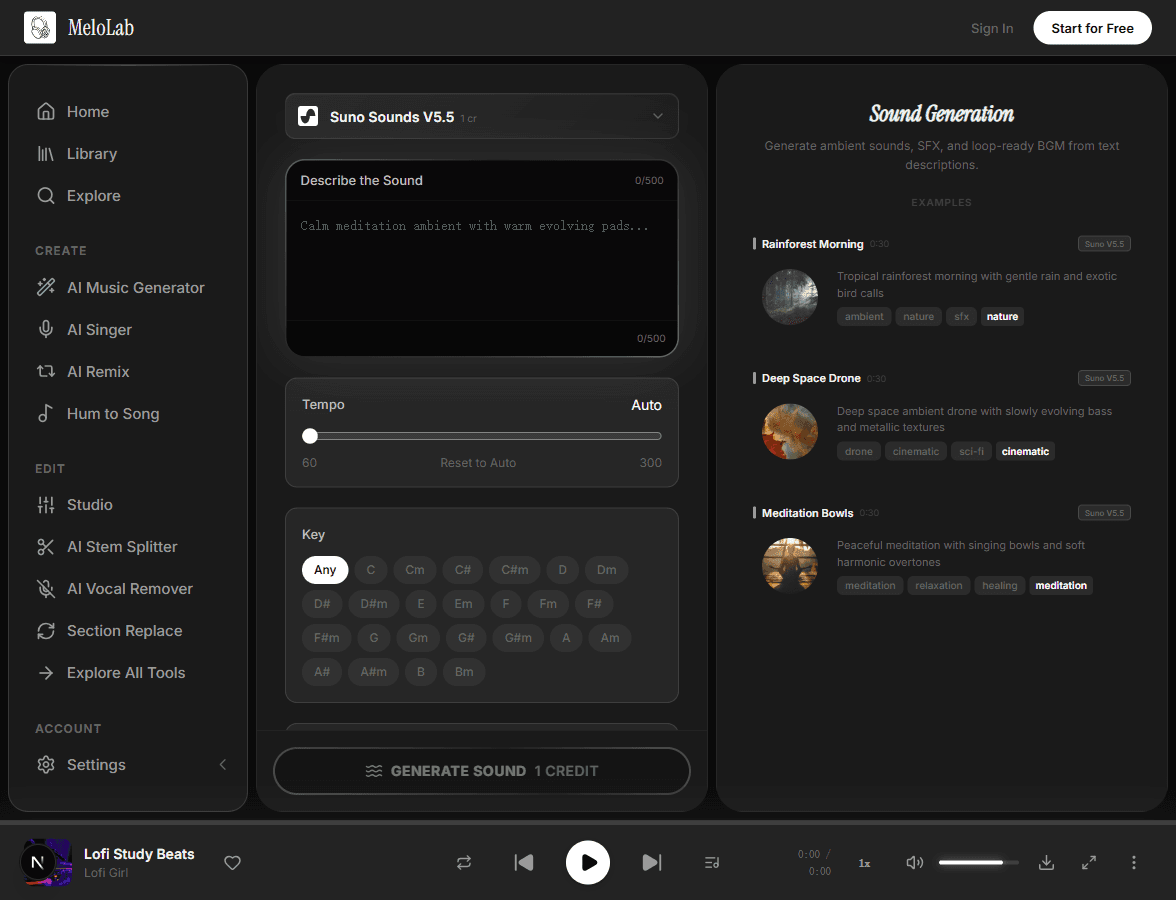Select key Cm
1176x900 pixels.
point(415,570)
